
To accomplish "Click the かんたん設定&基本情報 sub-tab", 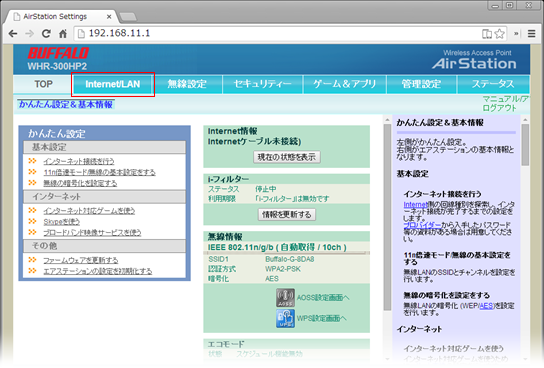I will pyautogui.click(x=66, y=104).
